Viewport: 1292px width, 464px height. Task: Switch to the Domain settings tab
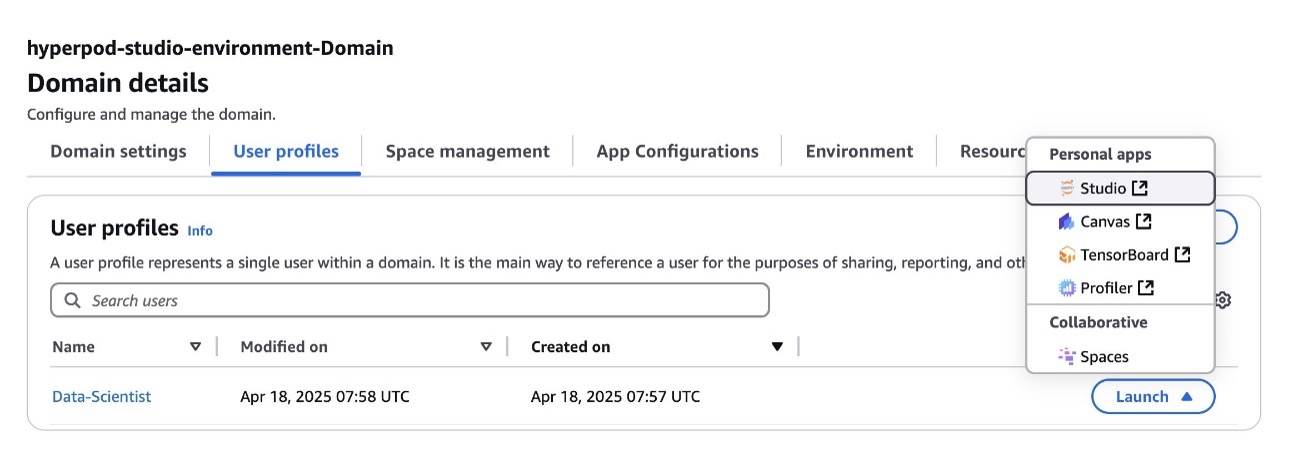pyautogui.click(x=118, y=152)
